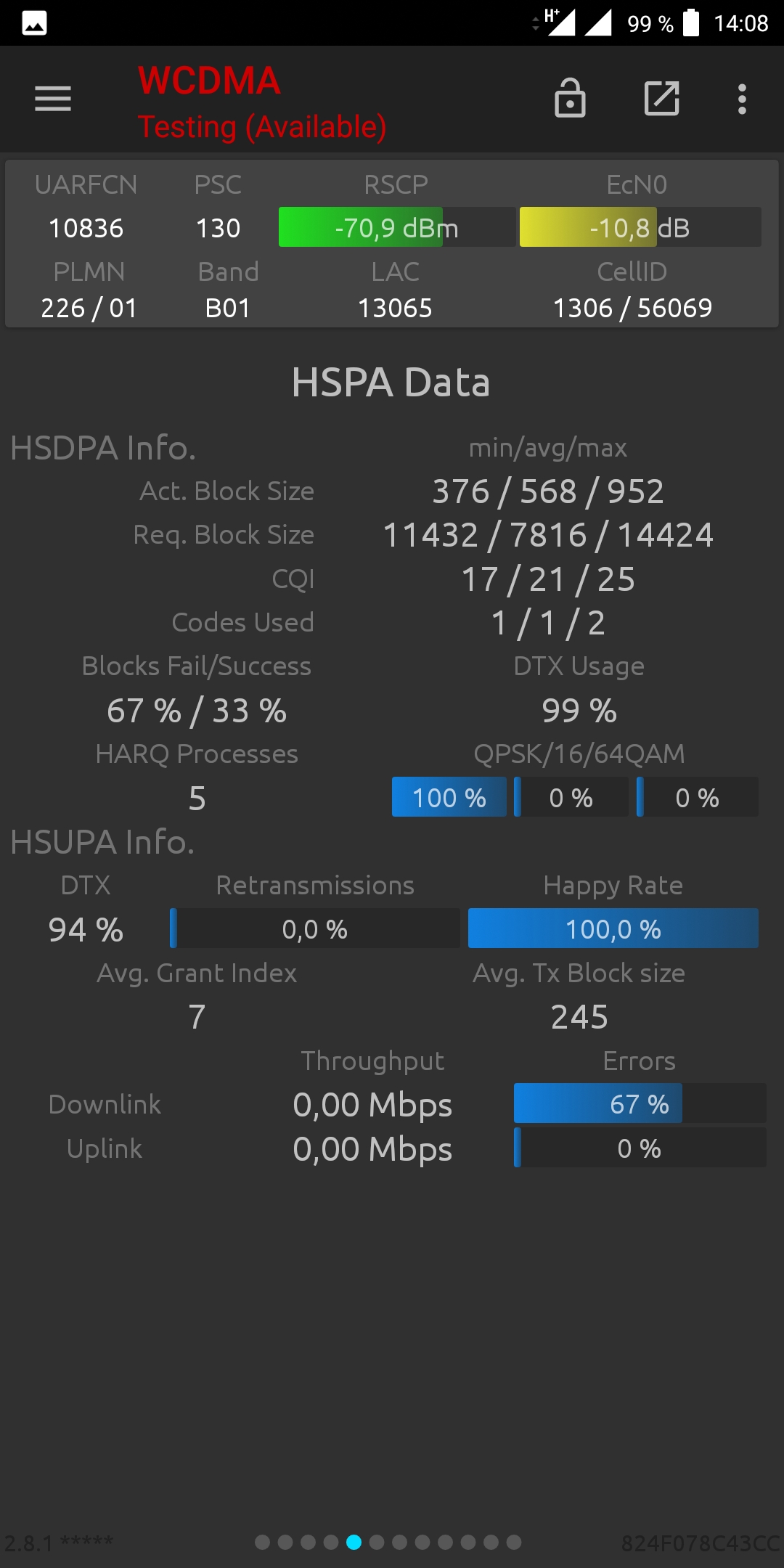Viewport: 784px width, 1568px height.
Task: Tap the export/share icon in toolbar
Action: point(661,98)
